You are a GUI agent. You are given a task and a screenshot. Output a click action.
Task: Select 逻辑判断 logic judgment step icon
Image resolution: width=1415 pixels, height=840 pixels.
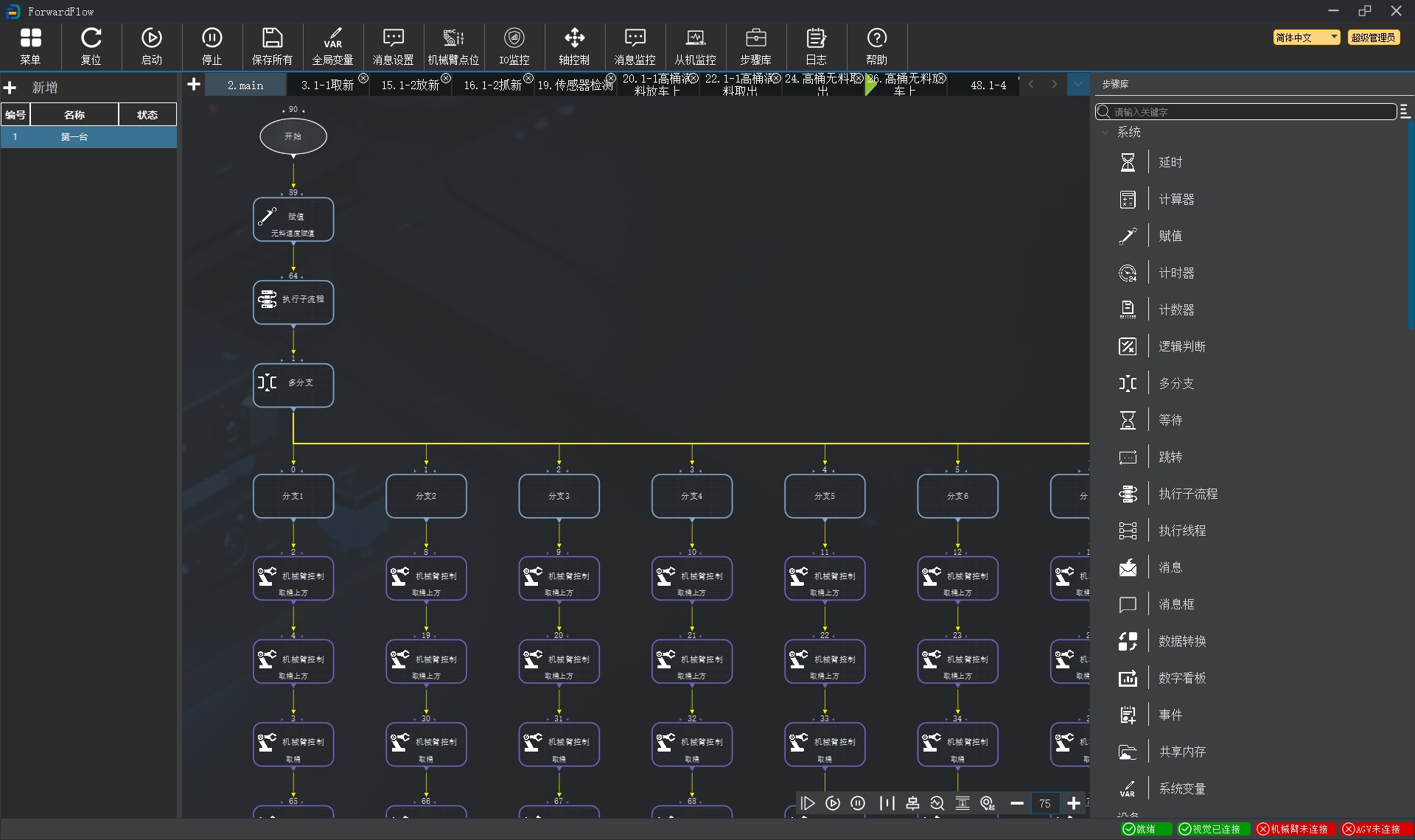(1128, 346)
